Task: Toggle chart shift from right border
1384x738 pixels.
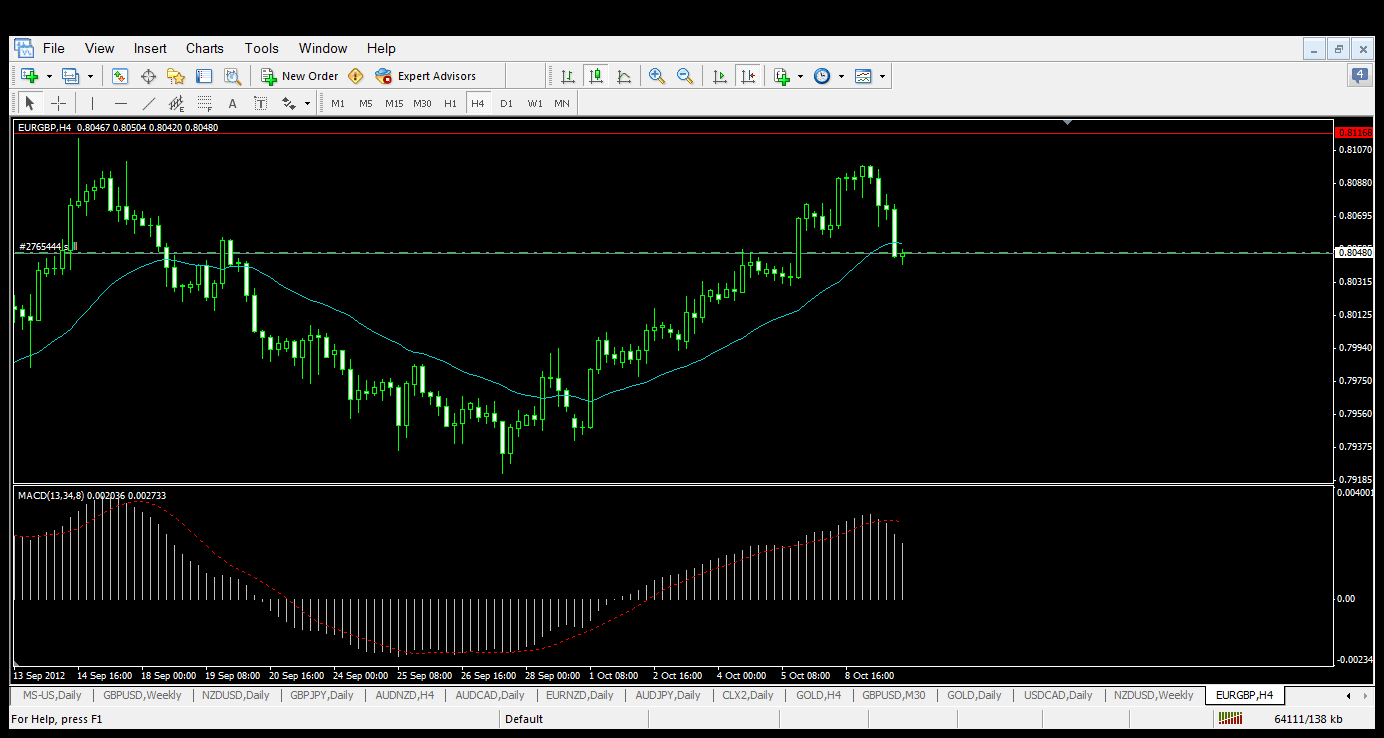Action: click(x=747, y=76)
